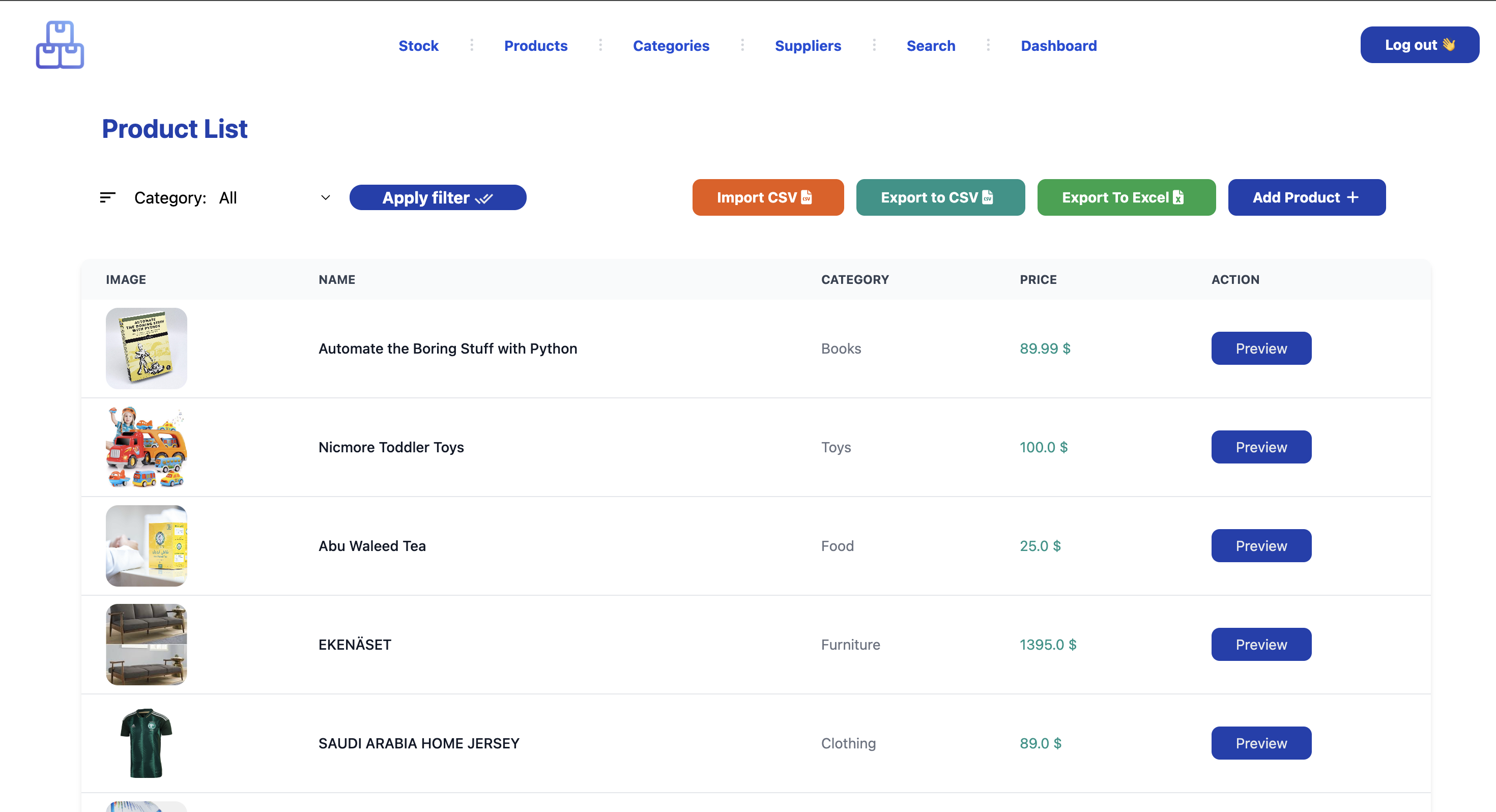Click the green jersey thumbnail
The width and height of the screenshot is (1496, 812).
147,743
